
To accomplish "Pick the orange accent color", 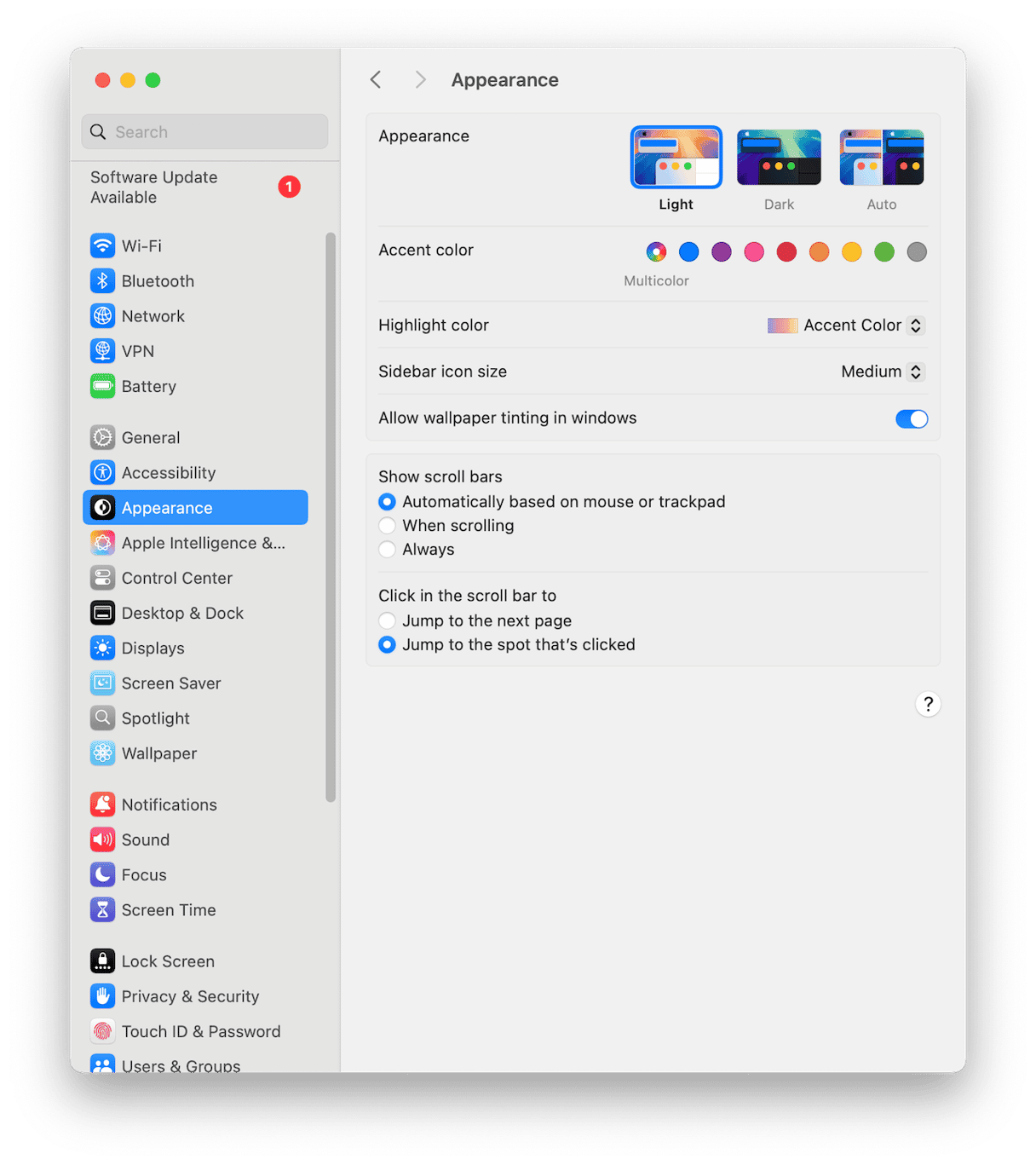I will click(819, 251).
